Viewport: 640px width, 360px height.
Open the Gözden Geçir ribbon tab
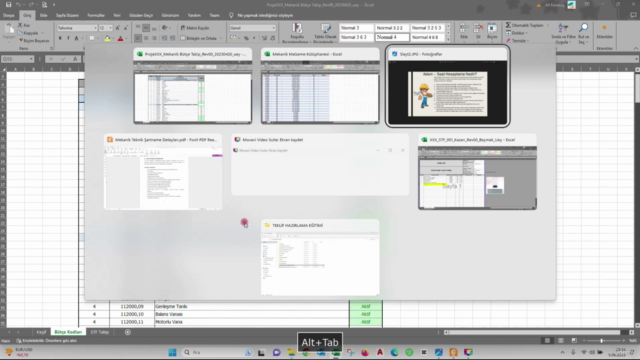click(x=141, y=16)
